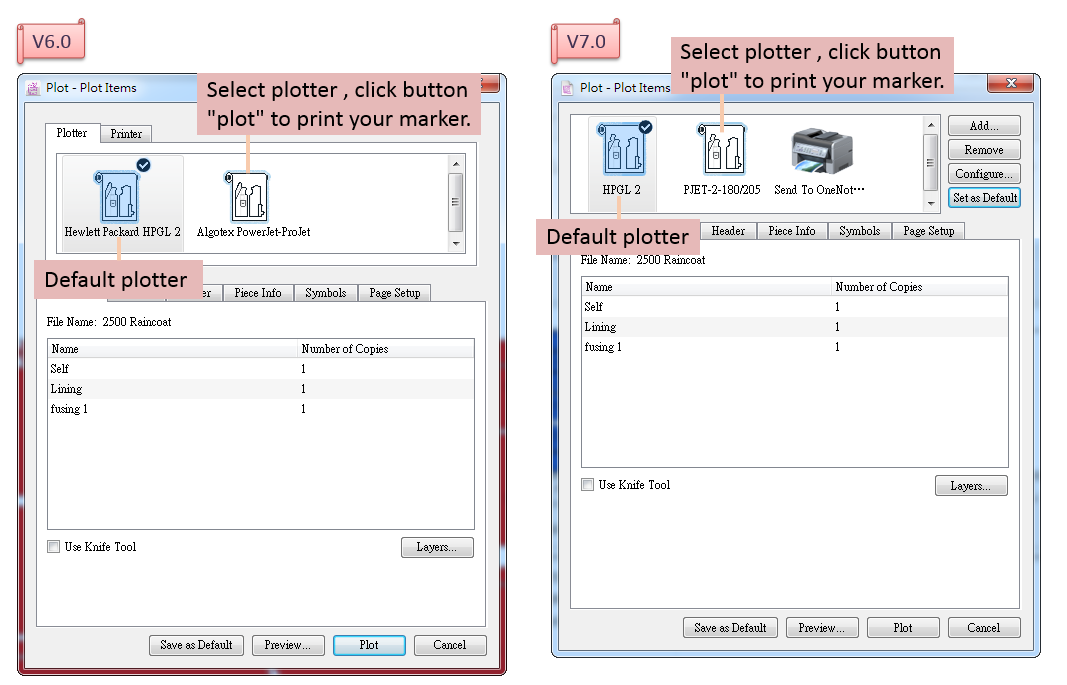The height and width of the screenshot is (685, 1067).
Task: Click the V6.0 Plot window title icon
Action: tap(33, 88)
